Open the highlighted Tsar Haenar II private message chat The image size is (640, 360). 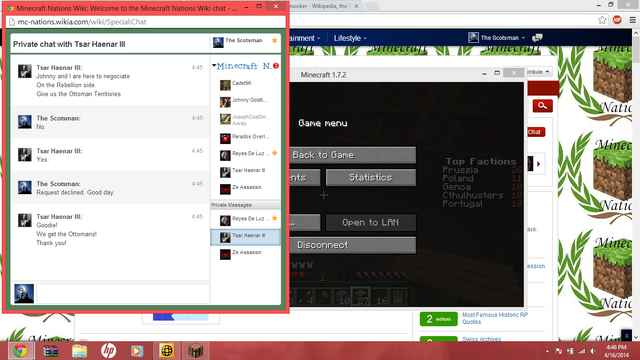[x=245, y=237]
